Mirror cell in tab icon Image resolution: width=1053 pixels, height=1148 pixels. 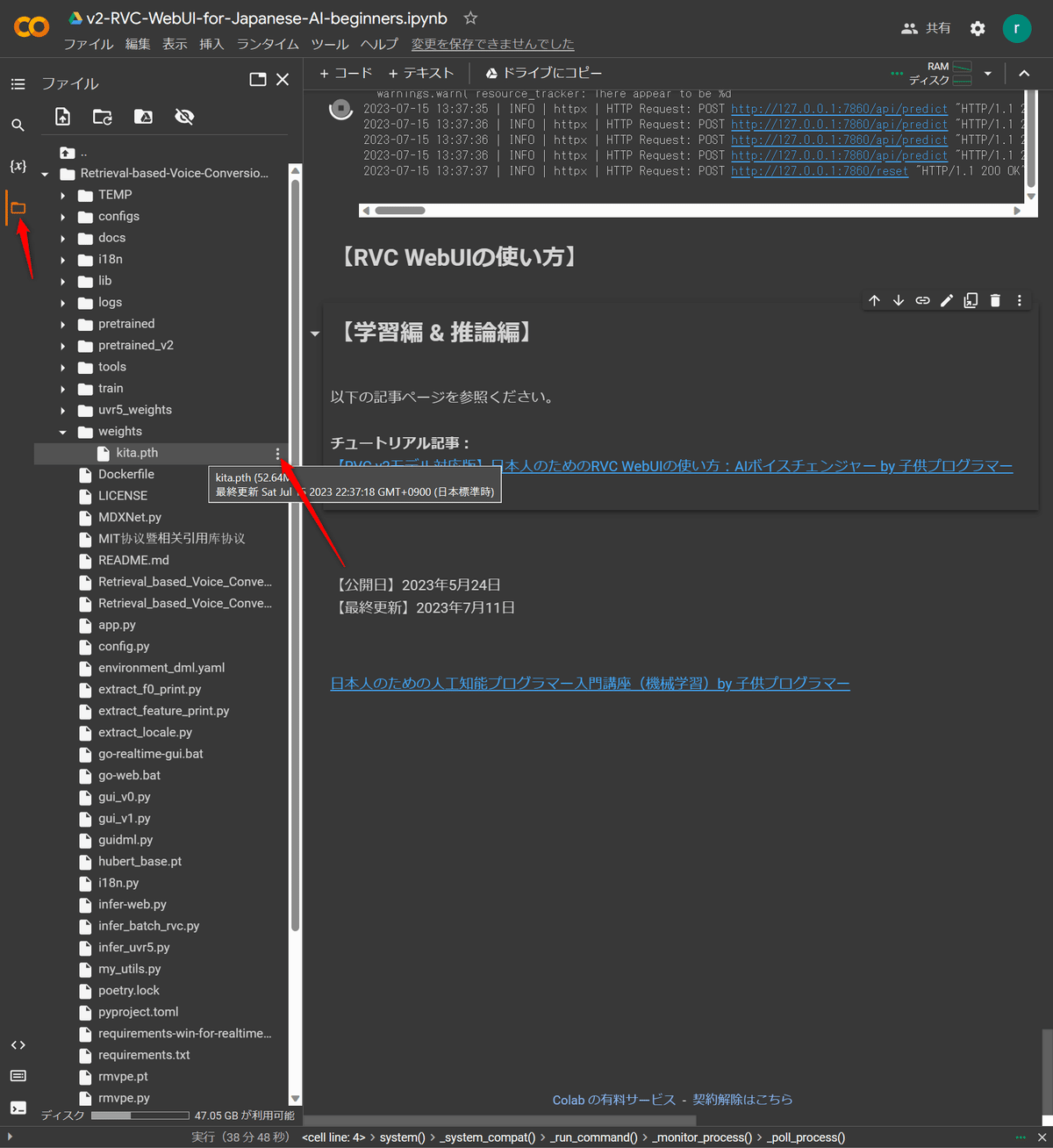(x=971, y=300)
